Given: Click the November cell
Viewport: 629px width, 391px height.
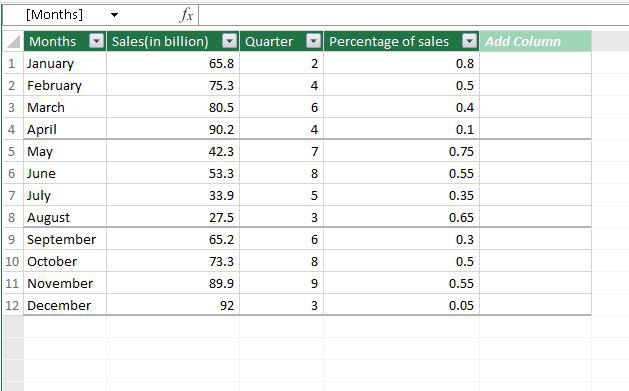Looking at the screenshot, I should (x=65, y=283).
